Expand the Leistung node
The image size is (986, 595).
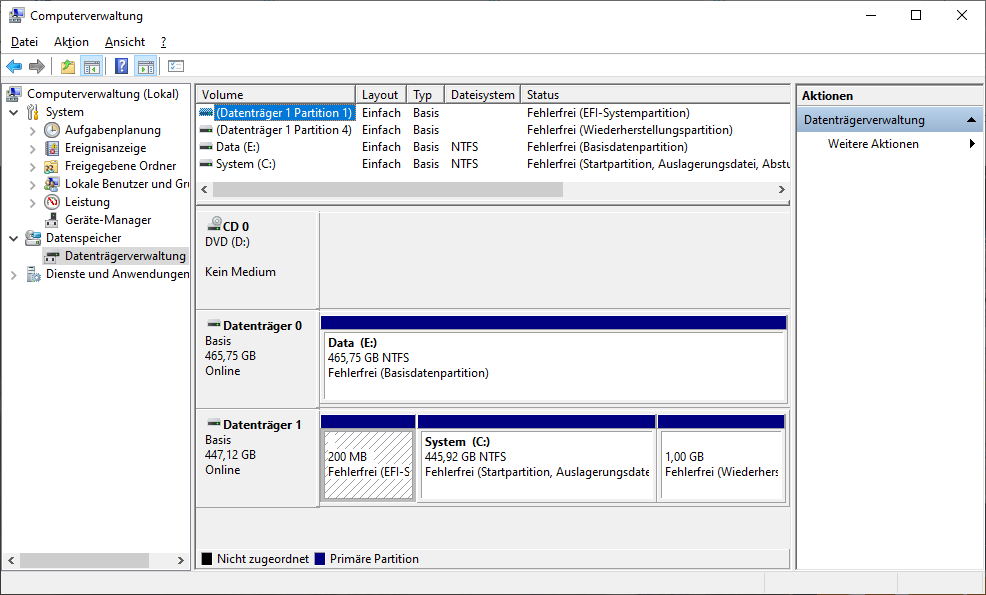click(33, 203)
